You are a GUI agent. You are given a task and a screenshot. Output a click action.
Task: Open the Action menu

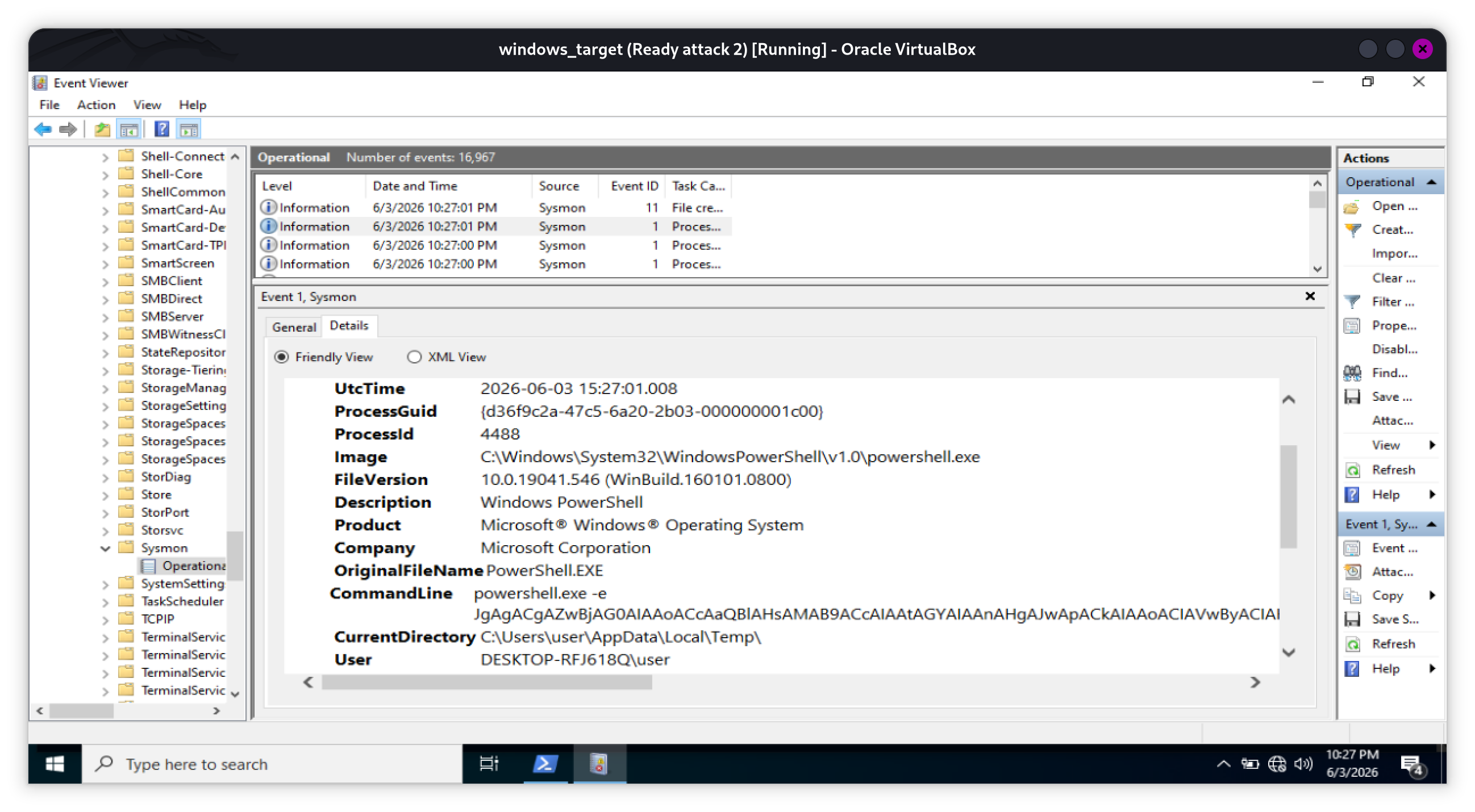(x=96, y=104)
